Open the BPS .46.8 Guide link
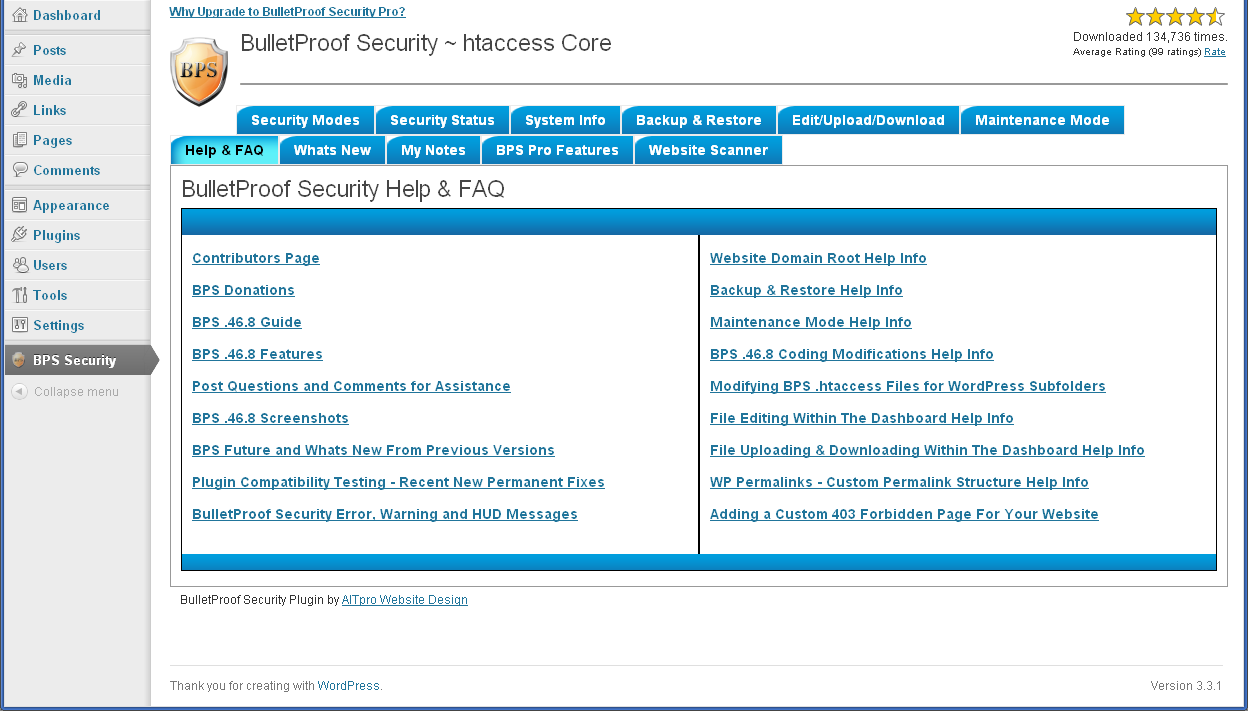 (247, 322)
